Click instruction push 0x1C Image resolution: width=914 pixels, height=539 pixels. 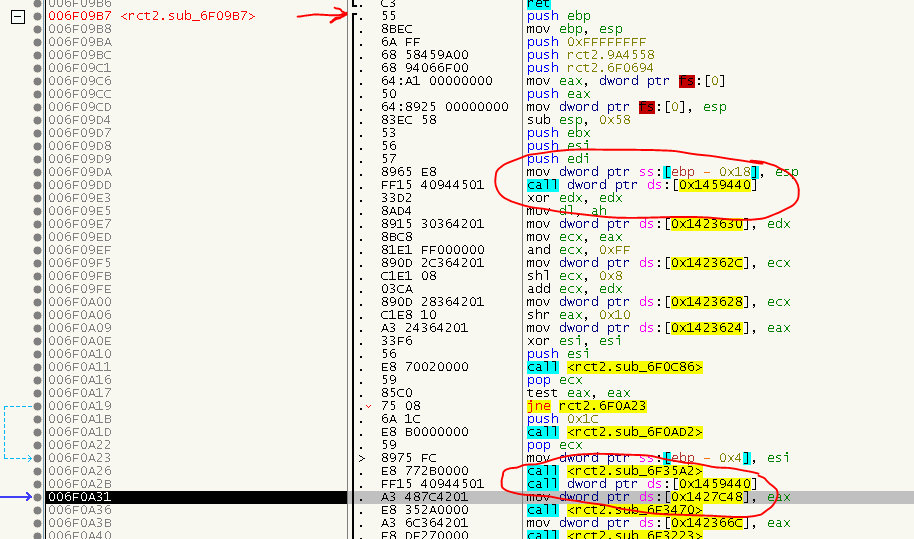click(x=563, y=419)
